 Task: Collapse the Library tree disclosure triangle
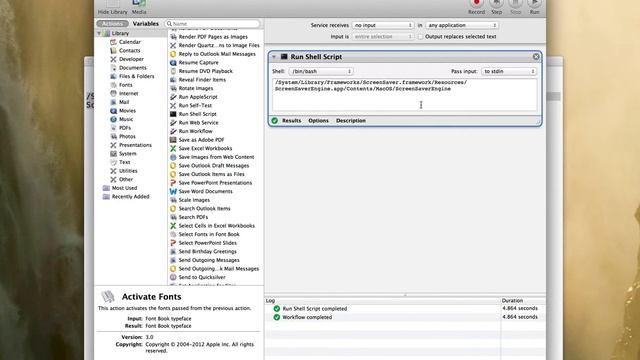99,33
